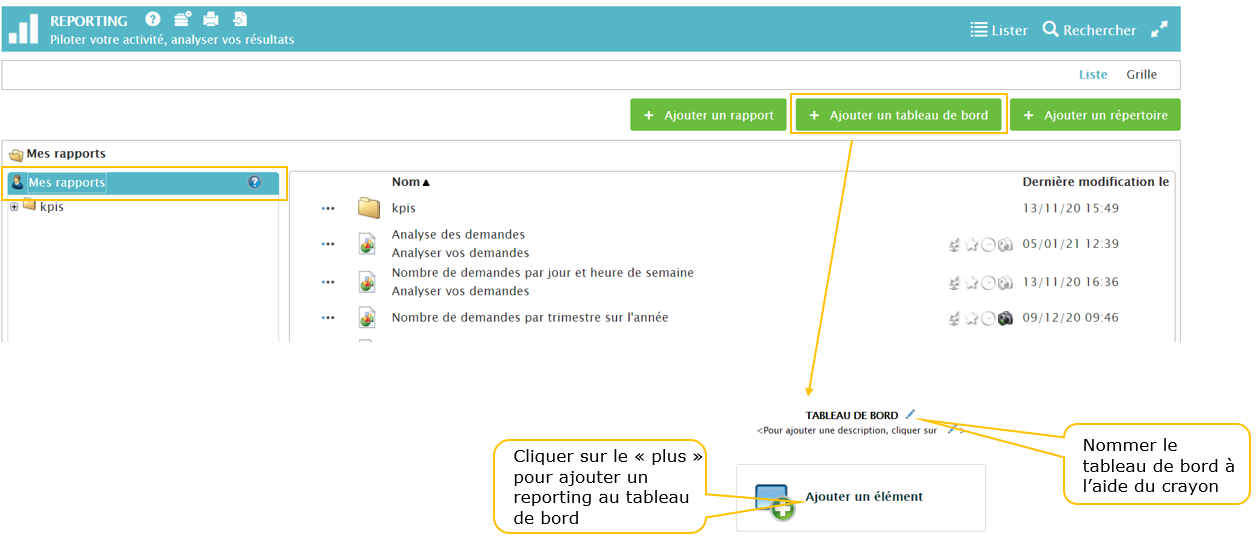Click the export document icon in header
The height and width of the screenshot is (549, 1258).
click(x=240, y=19)
